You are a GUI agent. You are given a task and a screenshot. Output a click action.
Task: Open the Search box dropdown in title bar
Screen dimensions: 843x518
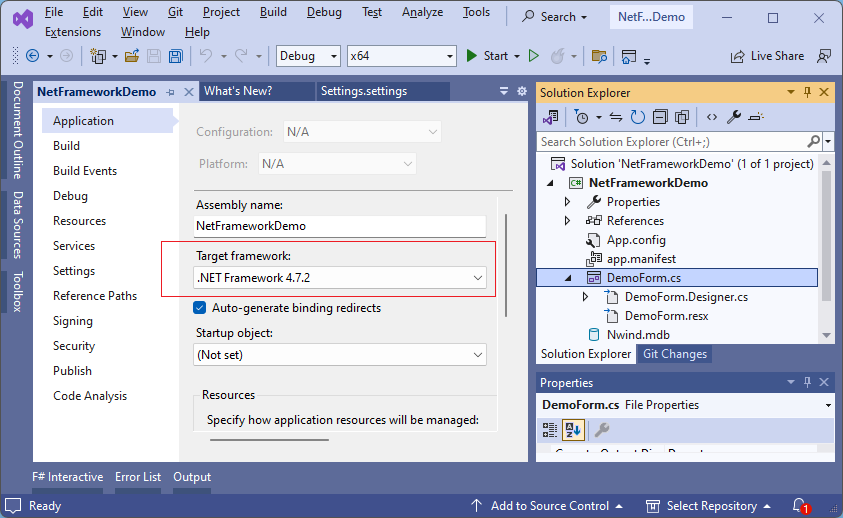click(584, 17)
